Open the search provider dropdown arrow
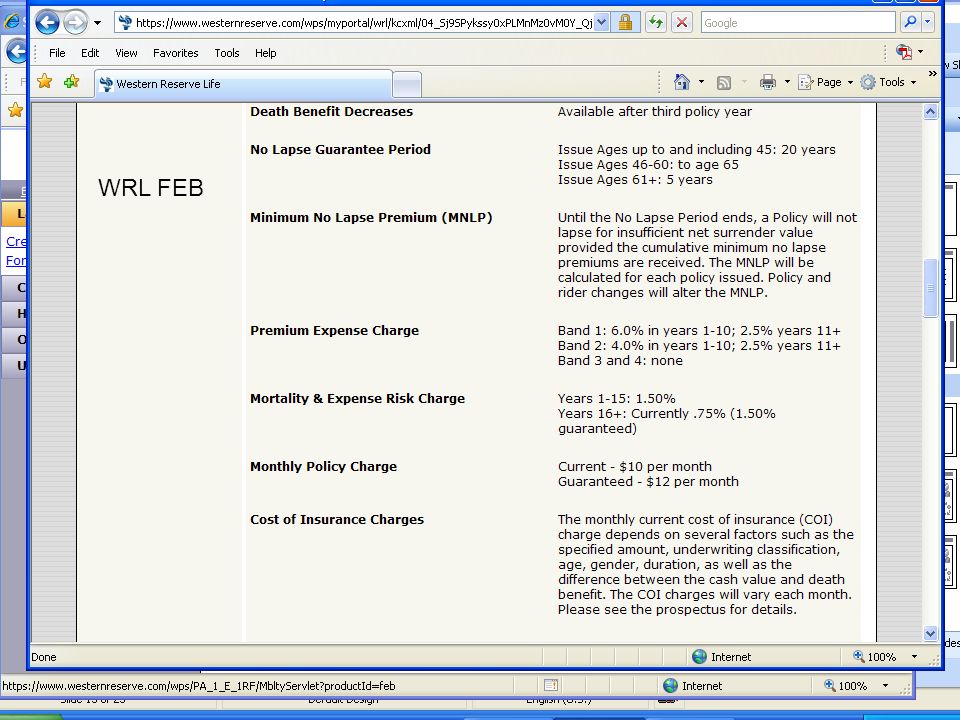The height and width of the screenshot is (720, 960). pyautogui.click(x=928, y=23)
